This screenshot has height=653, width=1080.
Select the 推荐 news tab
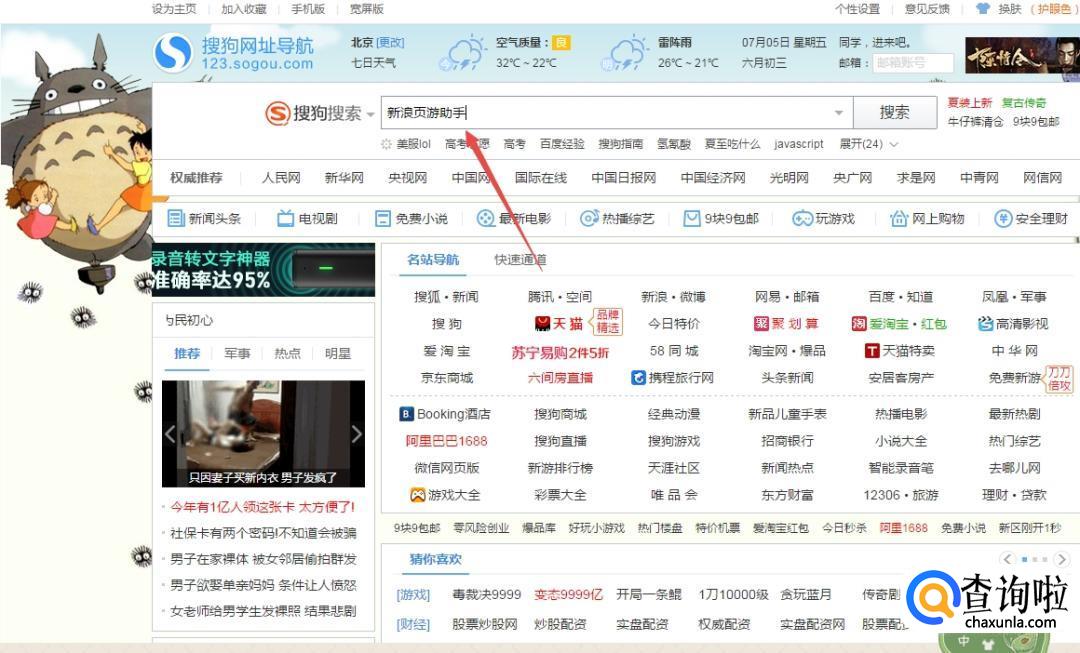point(187,353)
